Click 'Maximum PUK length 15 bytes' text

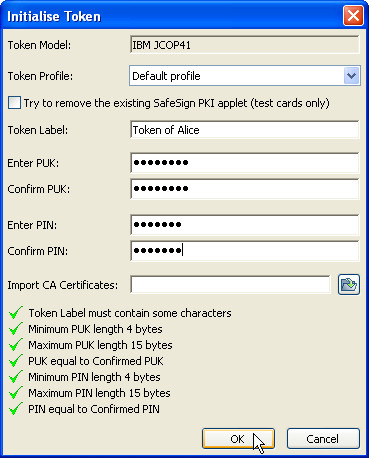pos(100,345)
